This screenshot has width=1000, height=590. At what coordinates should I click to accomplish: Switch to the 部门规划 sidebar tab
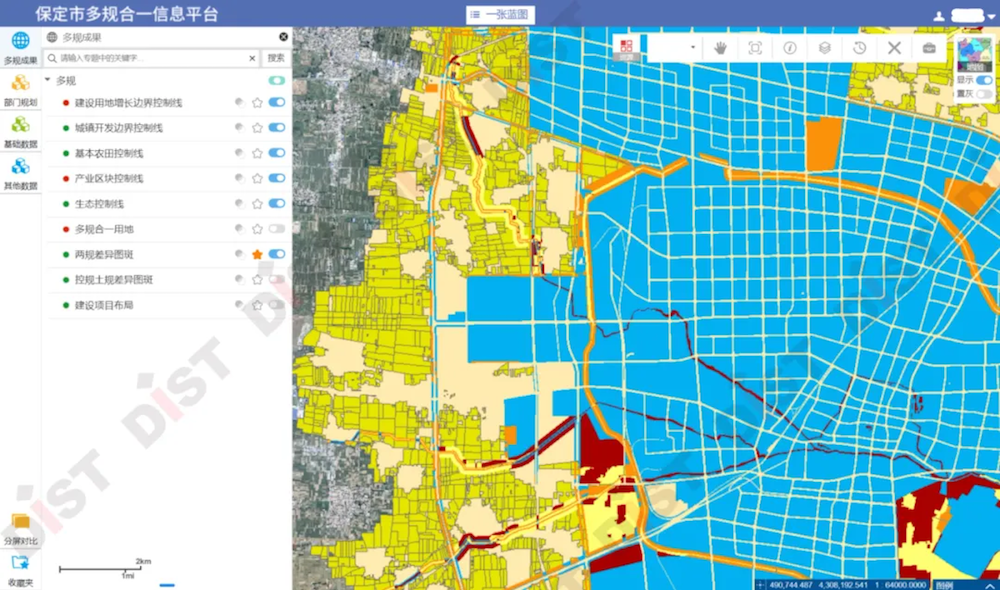(20, 88)
